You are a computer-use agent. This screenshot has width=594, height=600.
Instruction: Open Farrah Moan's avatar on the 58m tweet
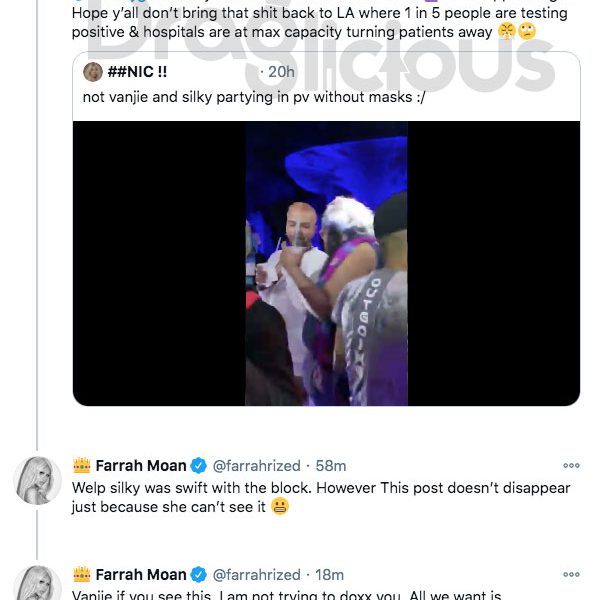point(38,481)
